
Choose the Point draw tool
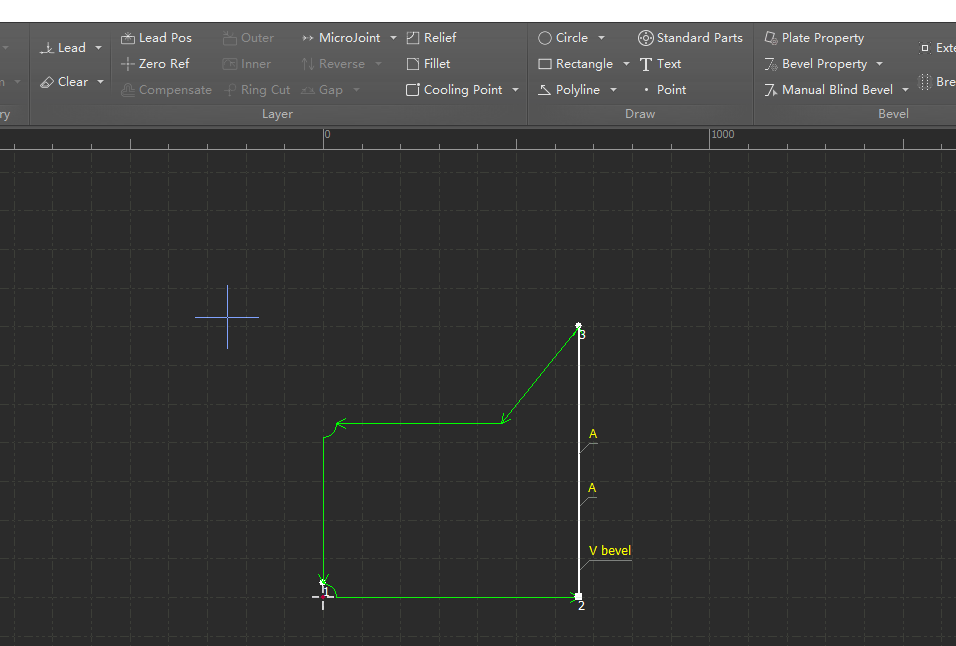tap(665, 90)
